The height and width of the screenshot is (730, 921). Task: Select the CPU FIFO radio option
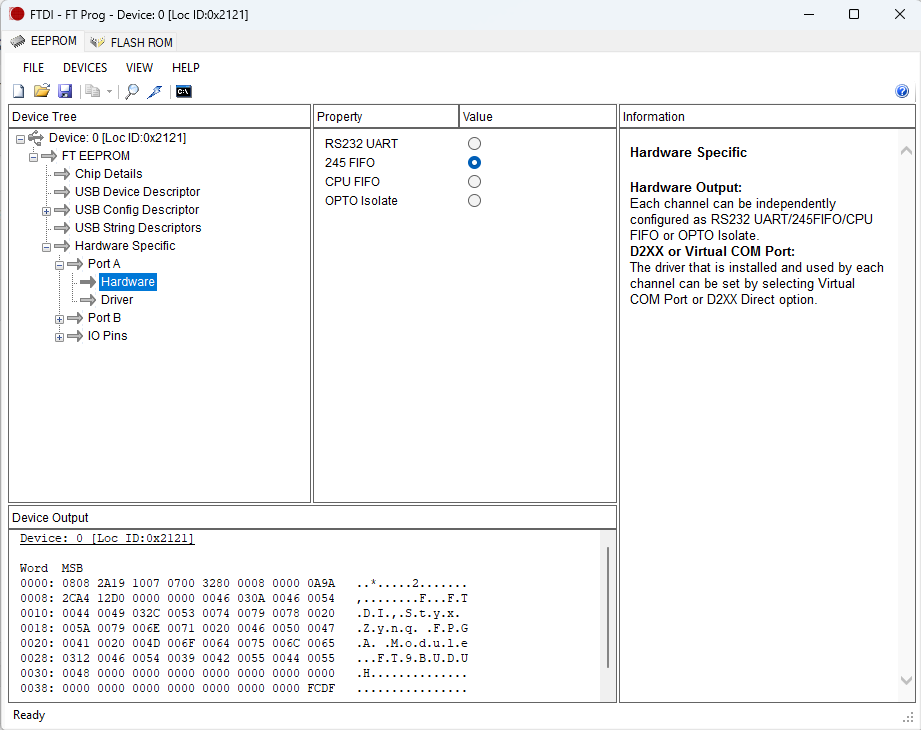coord(474,182)
